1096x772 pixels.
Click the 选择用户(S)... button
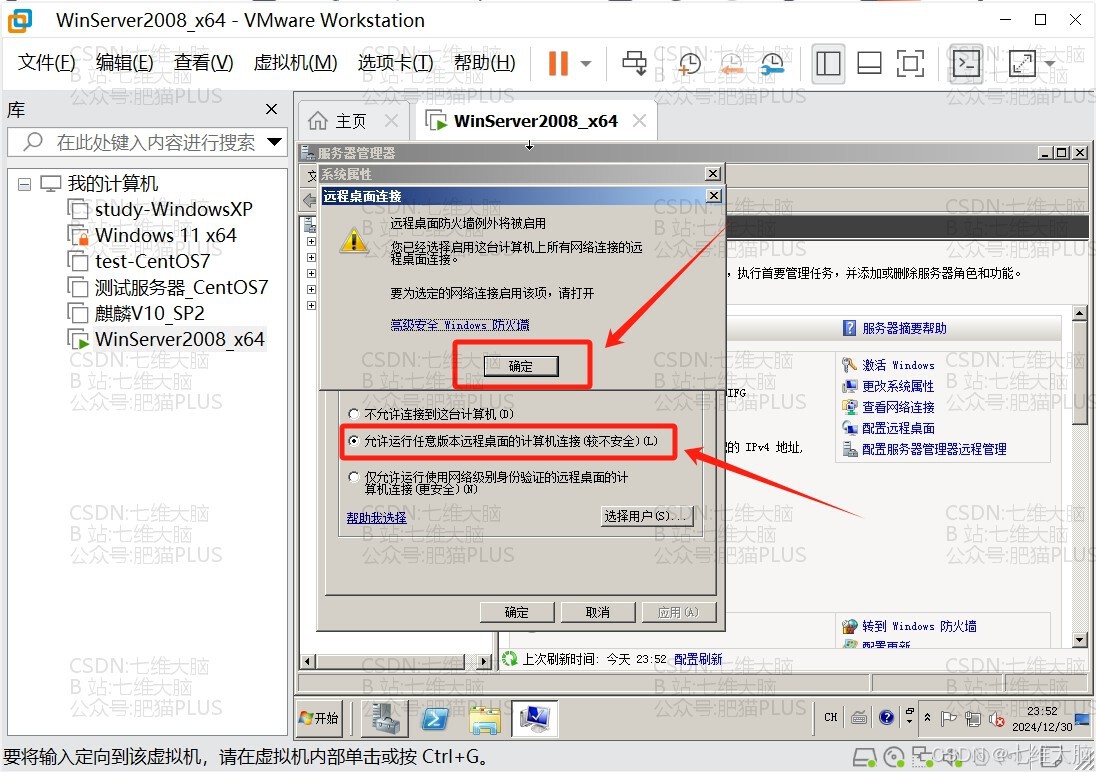(x=647, y=516)
